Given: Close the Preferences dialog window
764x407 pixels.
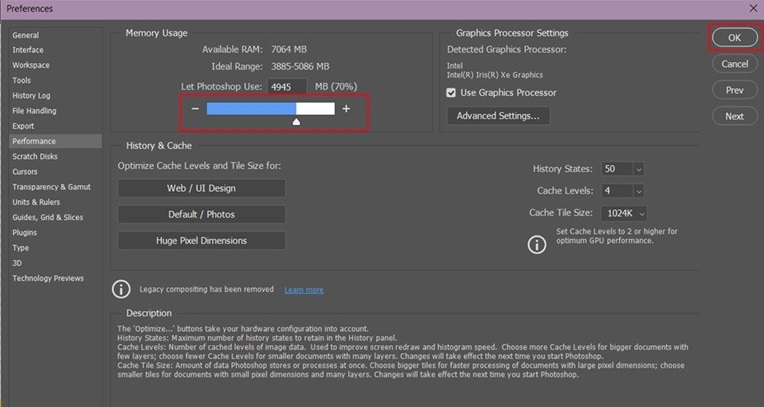Looking at the screenshot, I should (x=752, y=8).
